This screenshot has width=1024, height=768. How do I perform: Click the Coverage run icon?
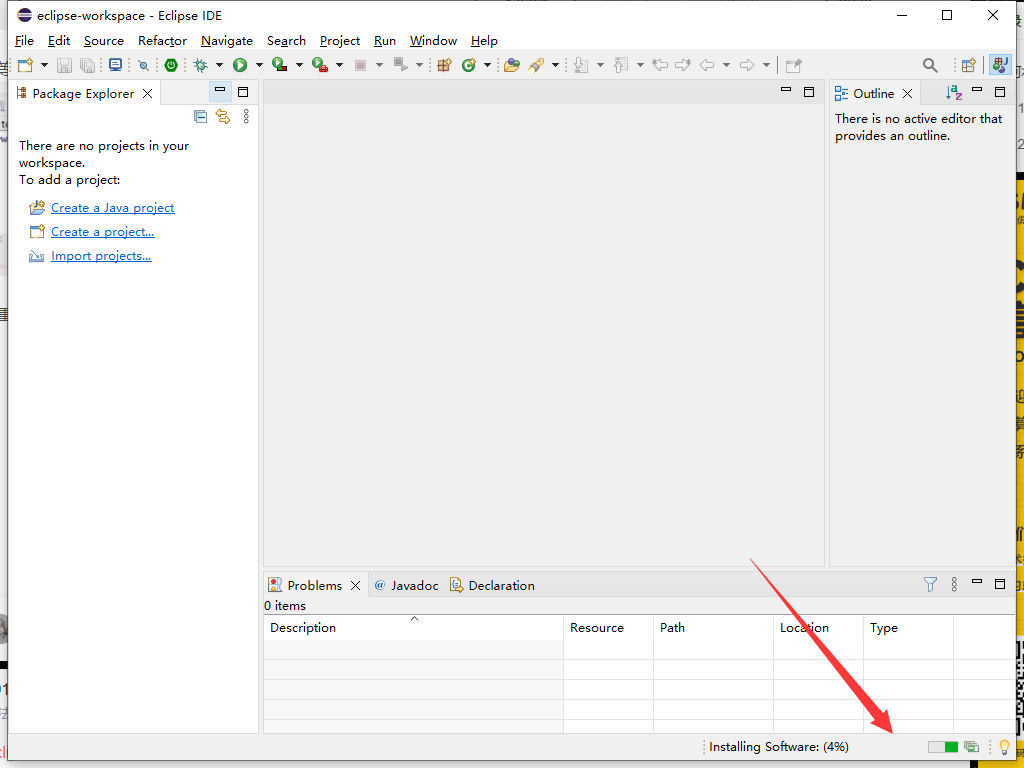280,65
